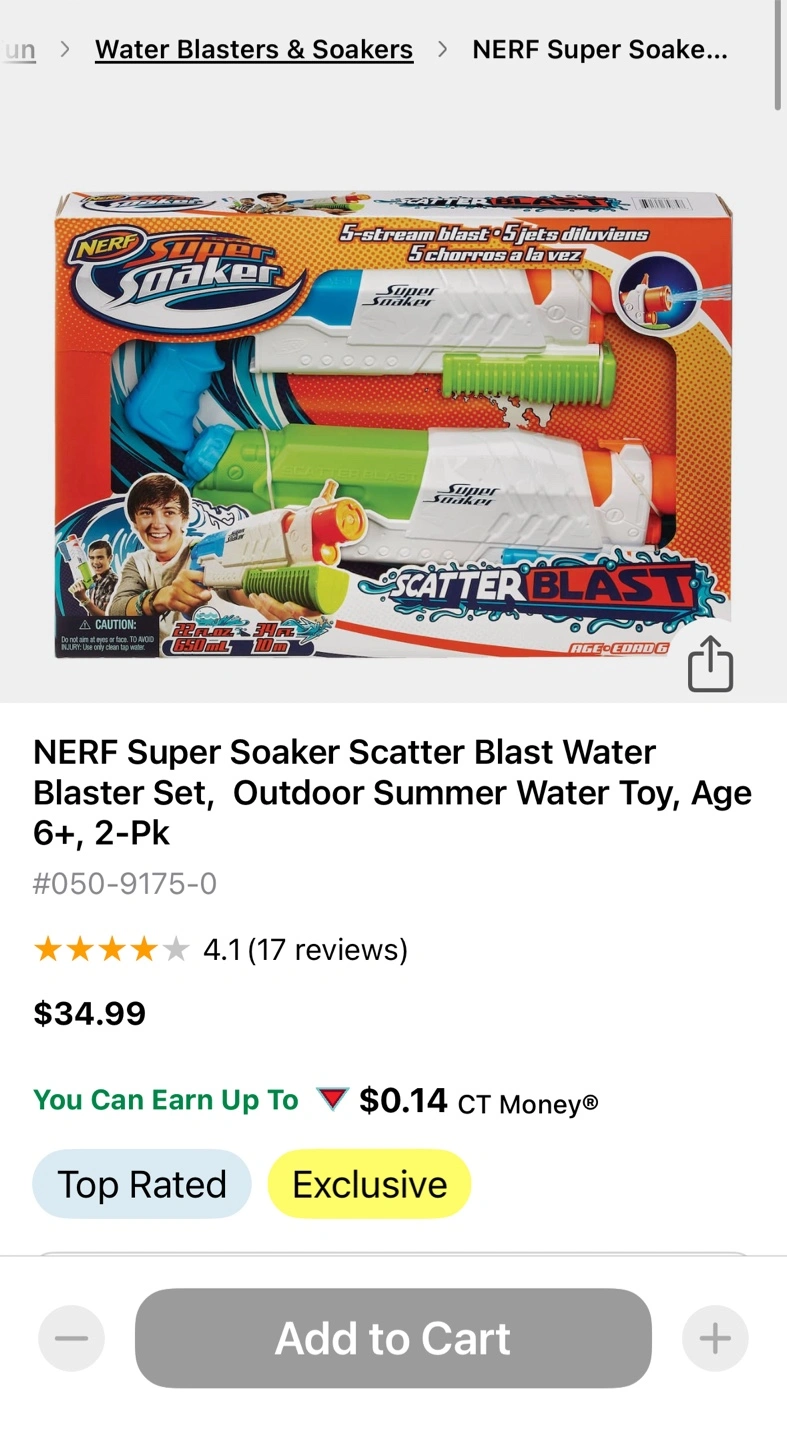Open the Scatter Blast product image
The image size is (787, 1440).
point(393,425)
